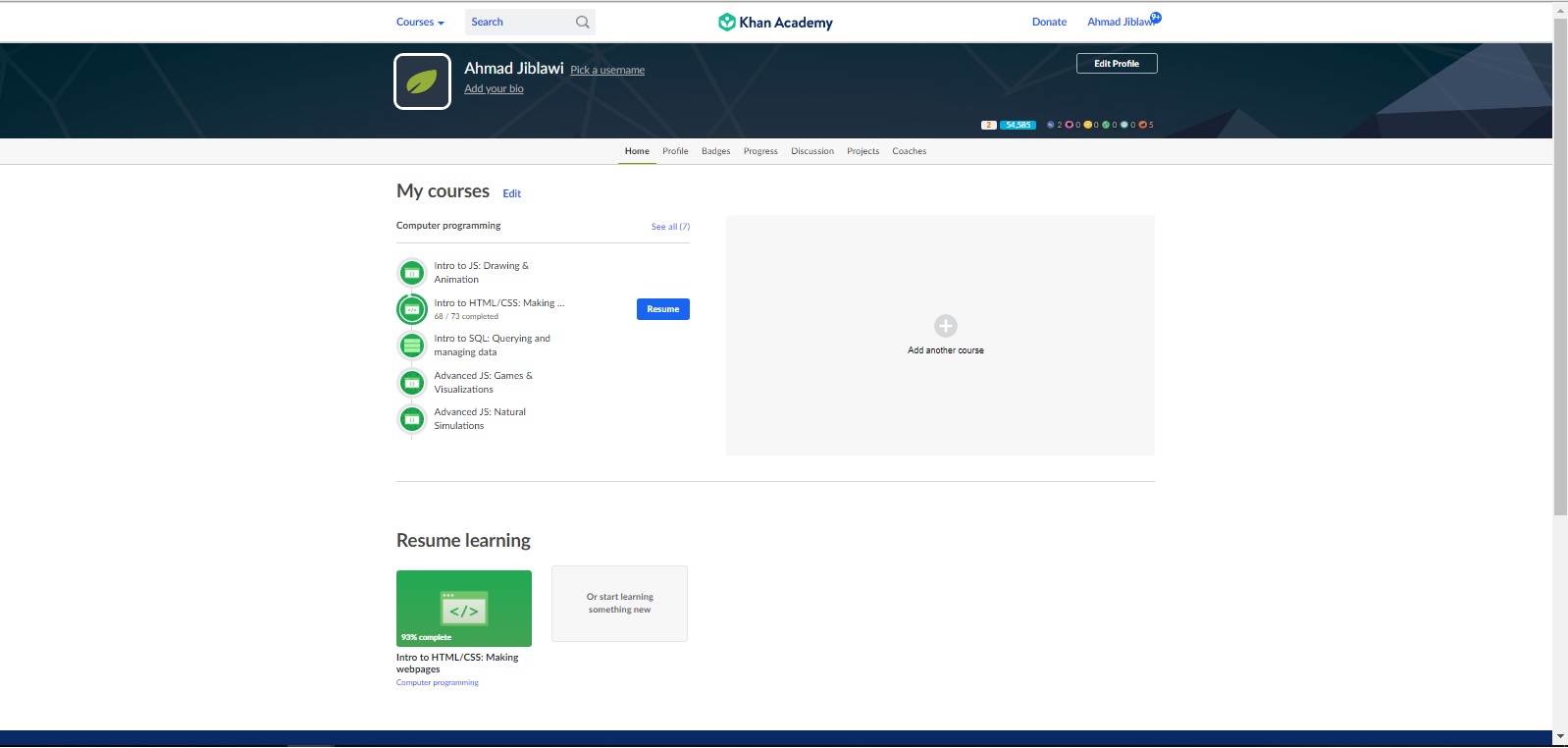Click the yellow sun badge icon
1568x748 pixels.
pos(1087,125)
